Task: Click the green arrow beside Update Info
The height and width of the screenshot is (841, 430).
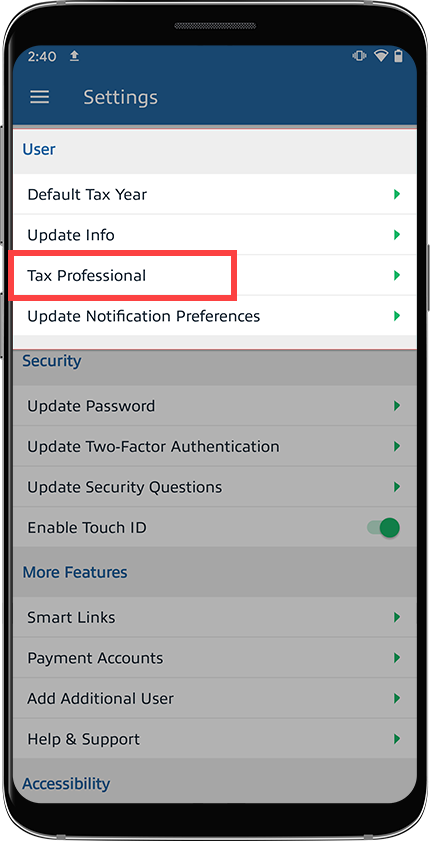Action: [x=397, y=234]
